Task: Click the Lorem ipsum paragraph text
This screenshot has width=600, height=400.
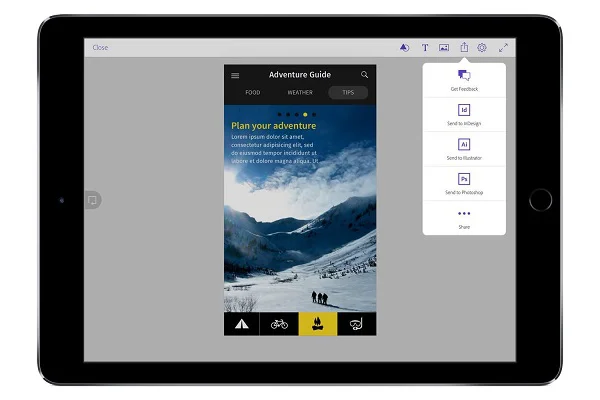Action: tap(274, 149)
